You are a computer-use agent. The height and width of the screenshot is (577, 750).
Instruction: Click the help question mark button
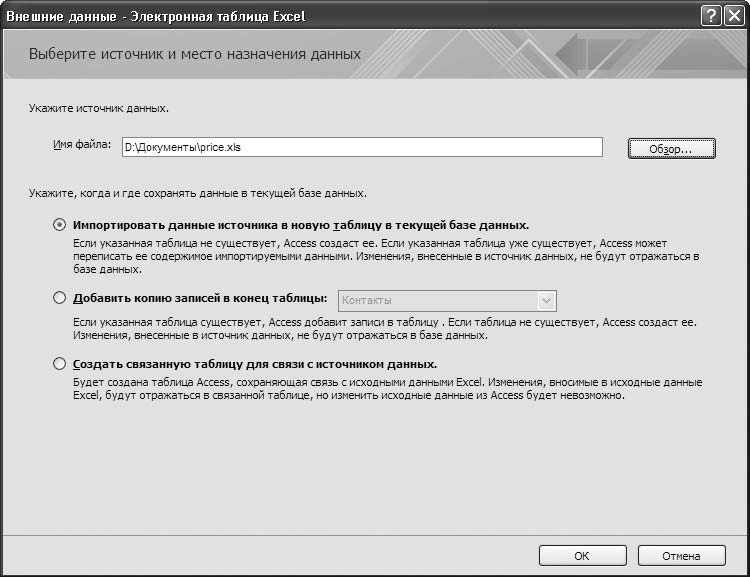coord(711,16)
